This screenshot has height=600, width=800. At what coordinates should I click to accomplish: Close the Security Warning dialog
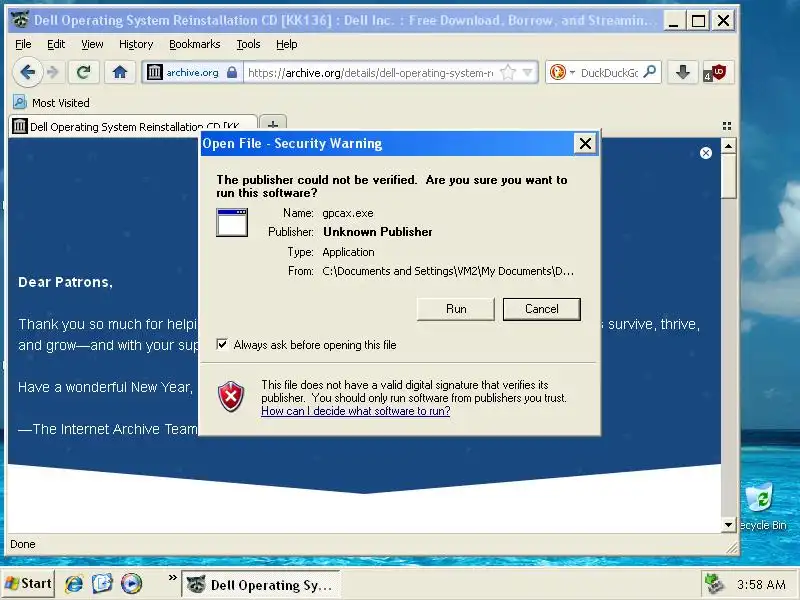(585, 143)
